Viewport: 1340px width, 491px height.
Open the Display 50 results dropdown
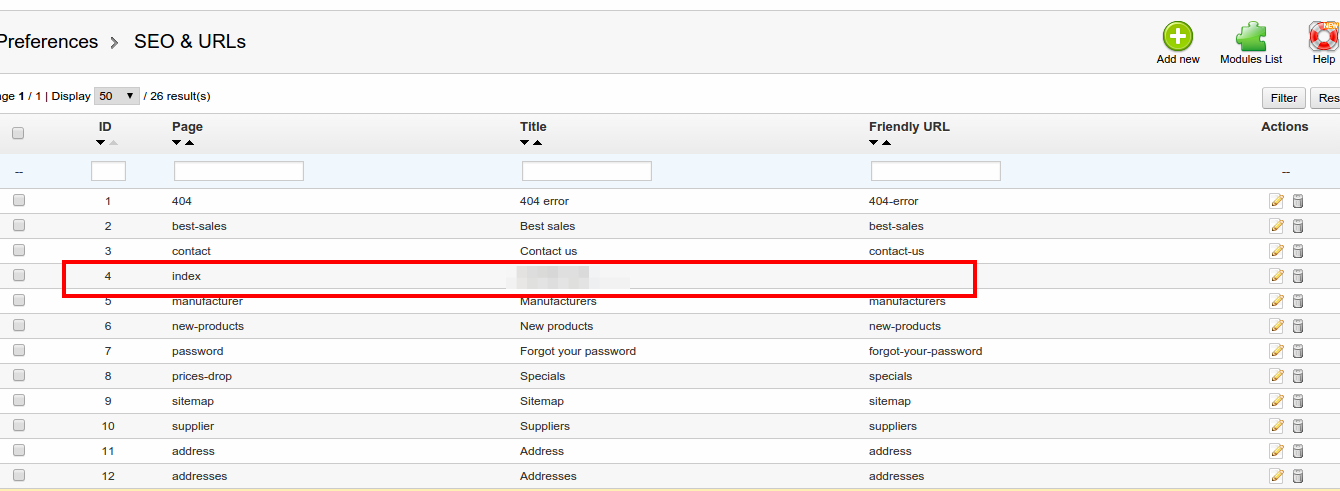point(117,96)
